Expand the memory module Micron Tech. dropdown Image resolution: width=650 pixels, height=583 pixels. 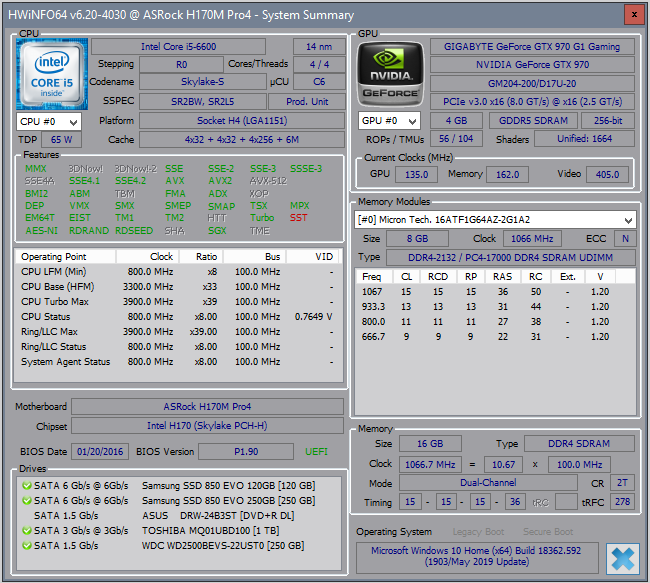[495, 219]
